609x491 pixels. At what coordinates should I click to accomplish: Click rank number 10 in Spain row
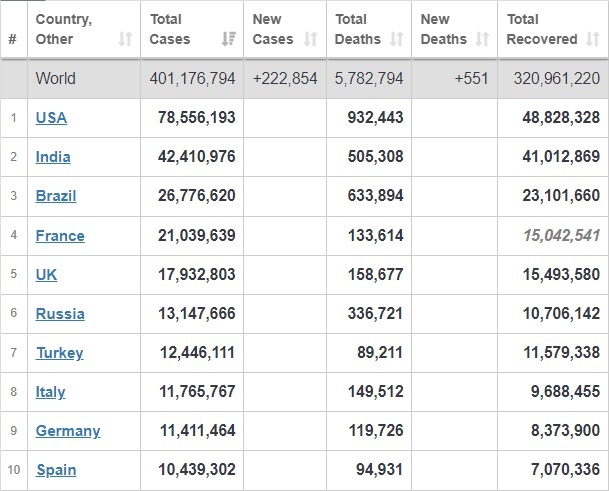[x=14, y=470]
